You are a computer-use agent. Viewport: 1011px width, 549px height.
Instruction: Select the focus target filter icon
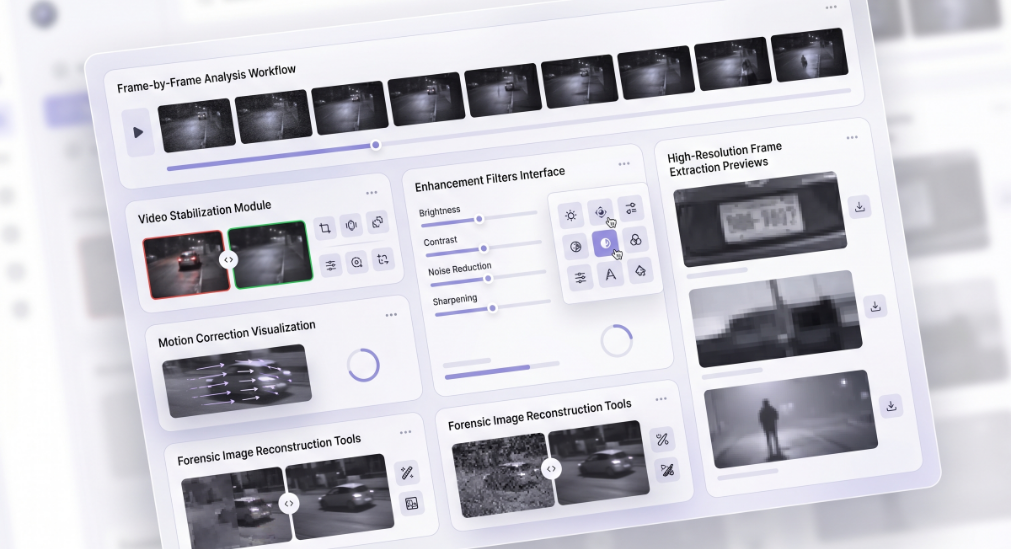pyautogui.click(x=600, y=212)
